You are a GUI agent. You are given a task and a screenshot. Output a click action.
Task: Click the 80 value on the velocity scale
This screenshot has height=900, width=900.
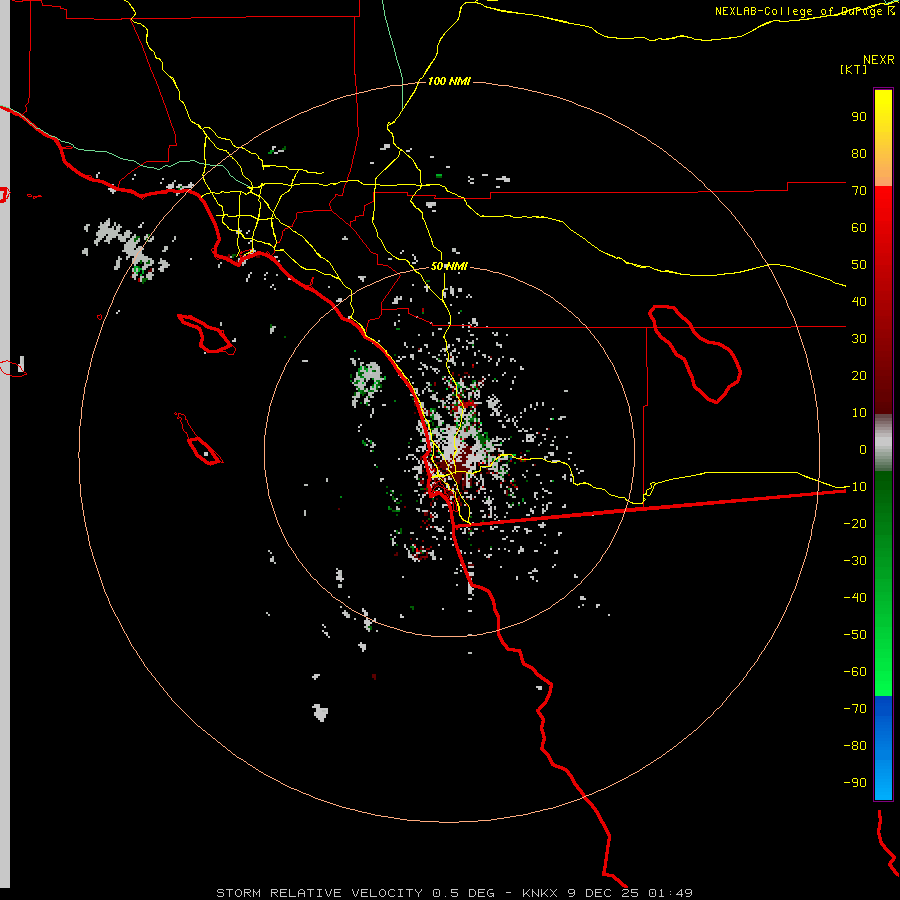point(859,154)
